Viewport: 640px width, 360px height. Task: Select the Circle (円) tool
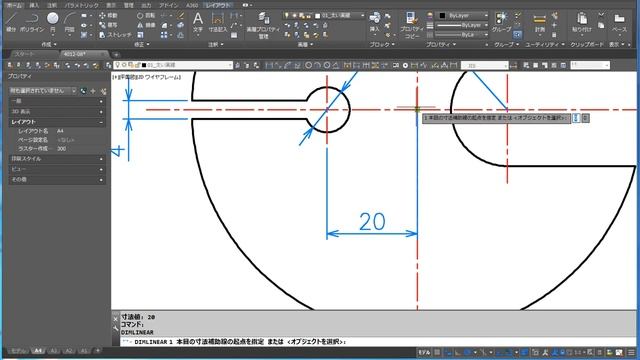(53, 22)
